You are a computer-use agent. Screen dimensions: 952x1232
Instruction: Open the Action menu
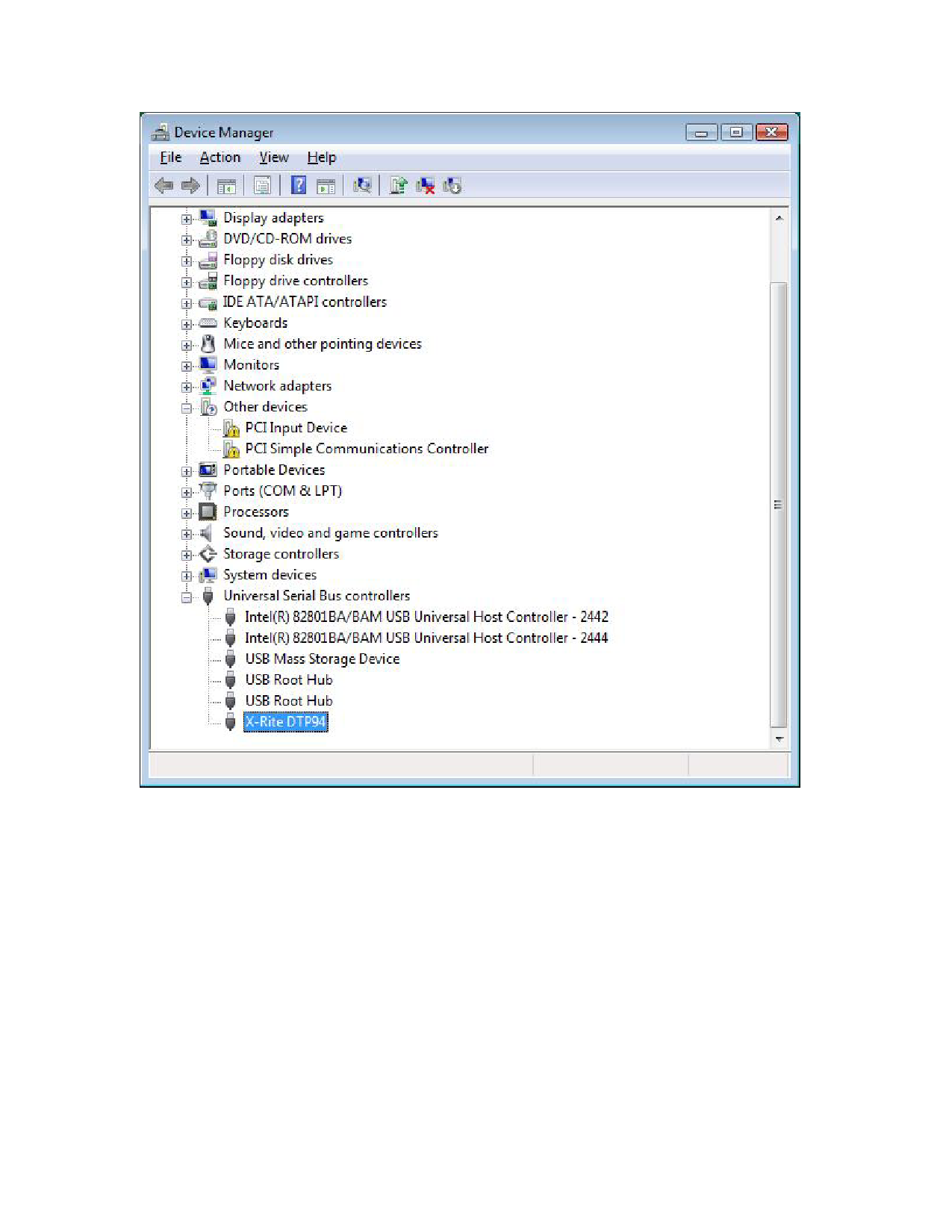tap(220, 158)
